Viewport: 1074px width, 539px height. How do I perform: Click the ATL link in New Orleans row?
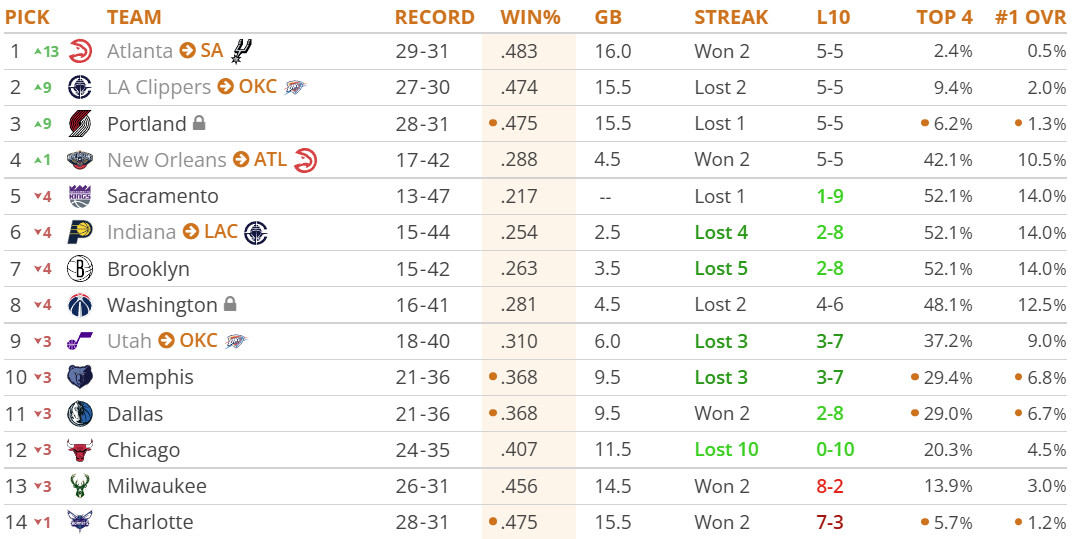271,160
